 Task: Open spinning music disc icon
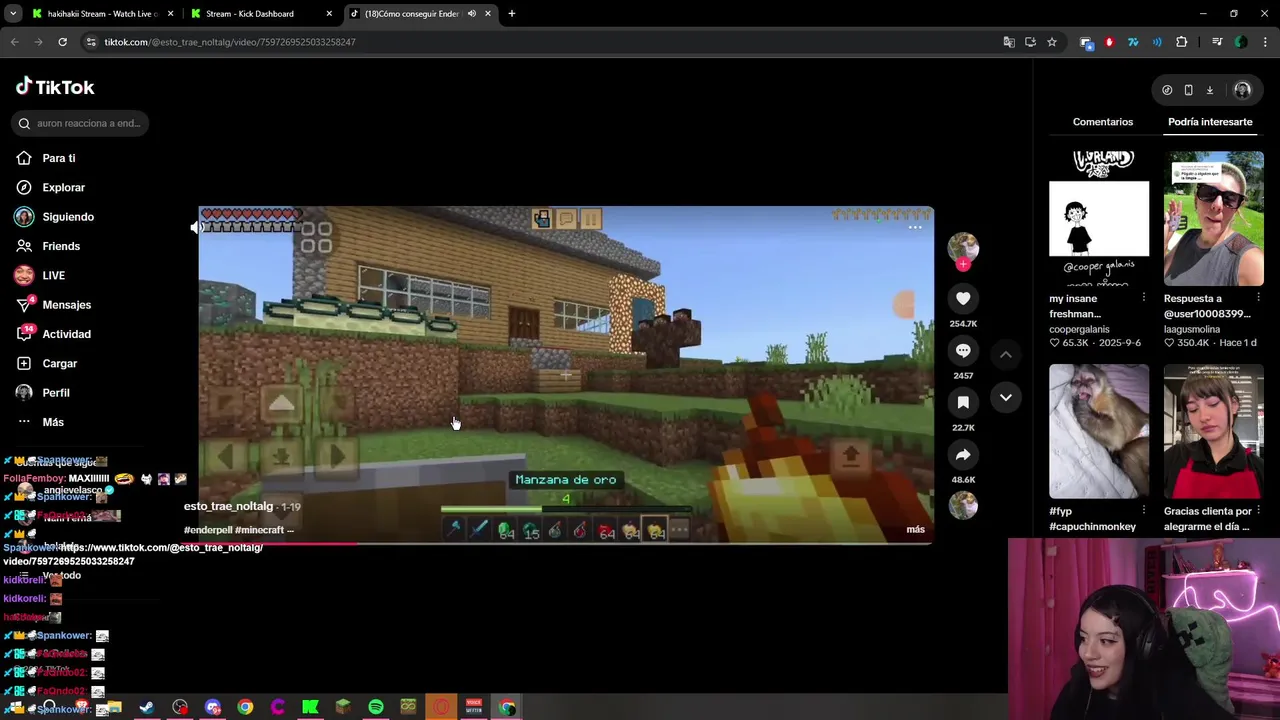[963, 506]
